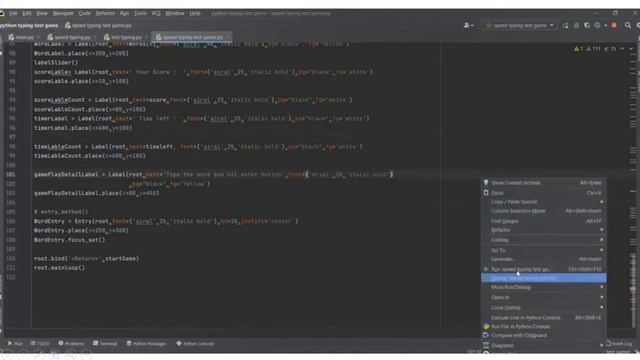The image size is (640, 360).
Task: Open the Tools menu
Action: 140,13
